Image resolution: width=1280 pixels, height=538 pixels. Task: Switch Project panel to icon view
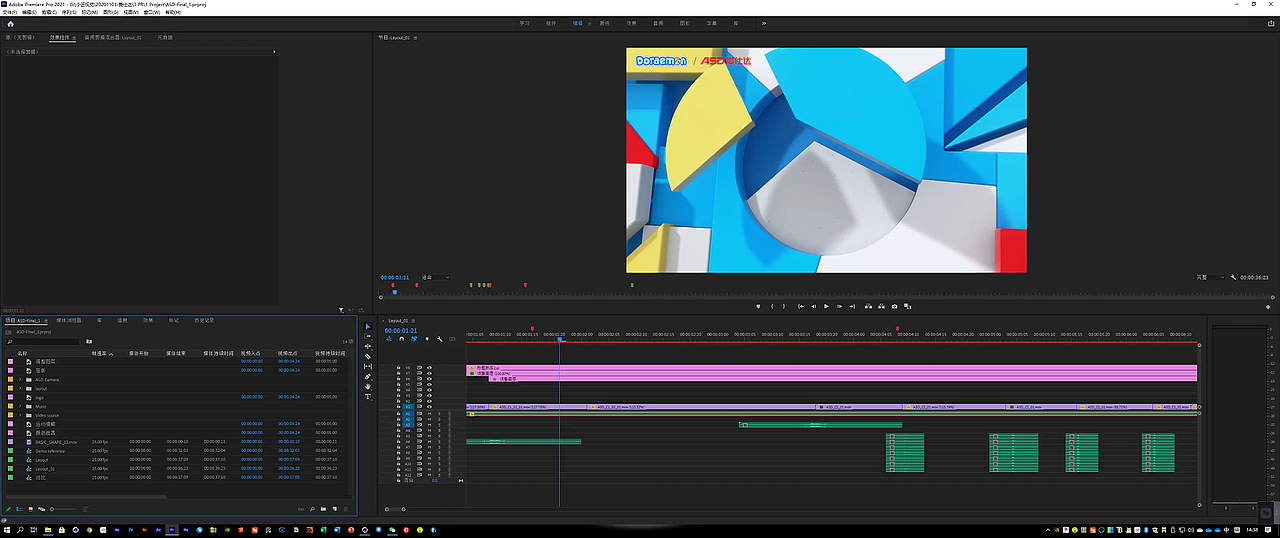31,509
